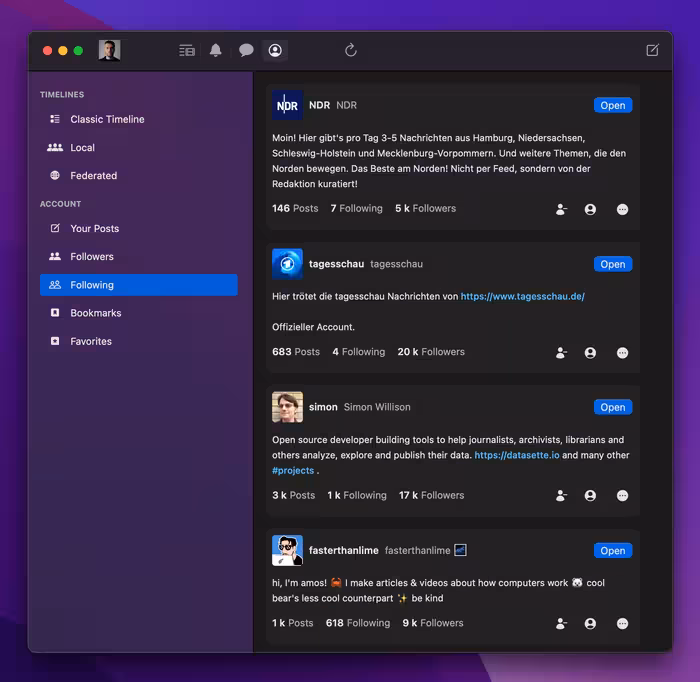
Task: Open Simon Willison's profile with Open button
Action: coord(612,407)
